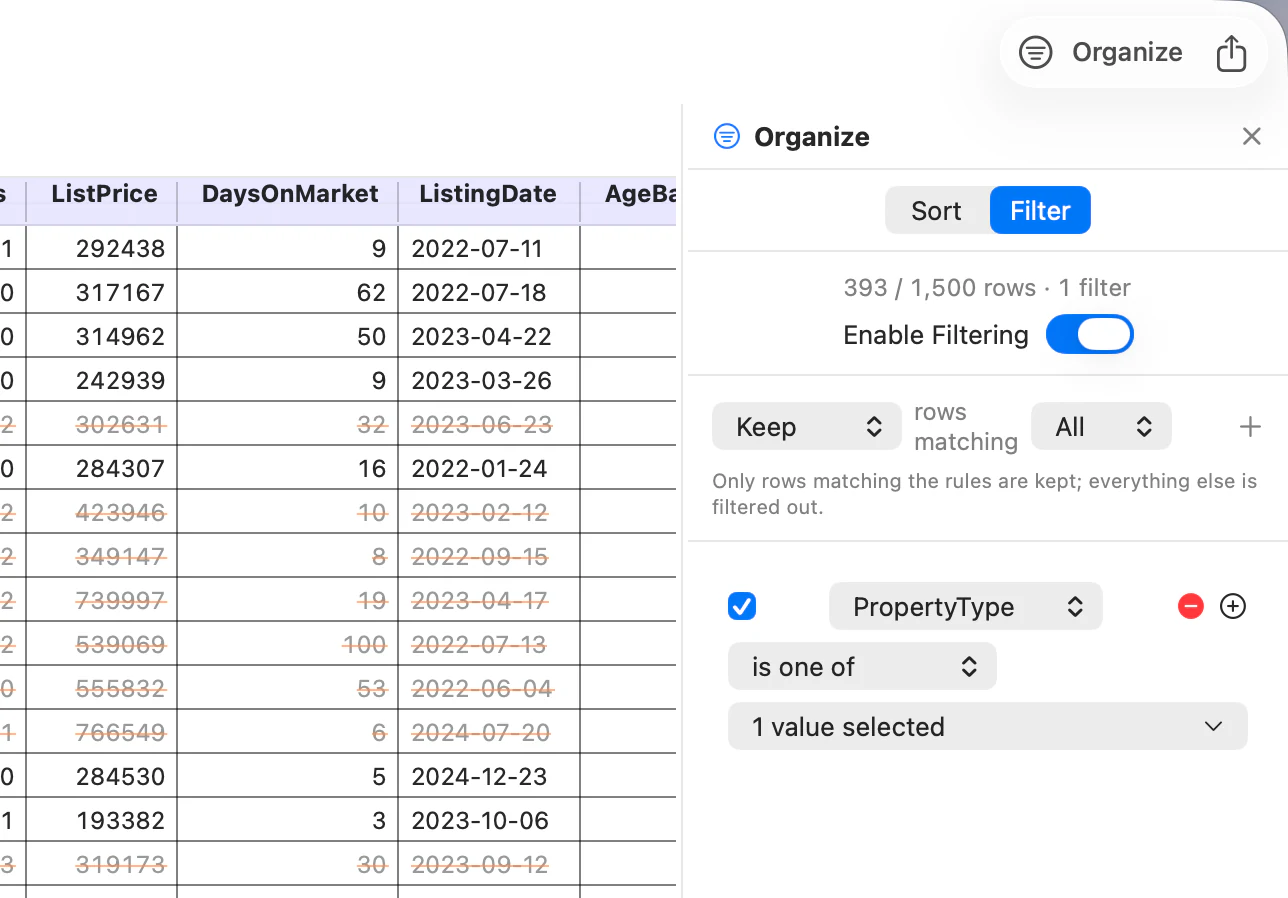Select the date cell 2023-03-26
Screen dimensions: 1288x898
pos(489,380)
